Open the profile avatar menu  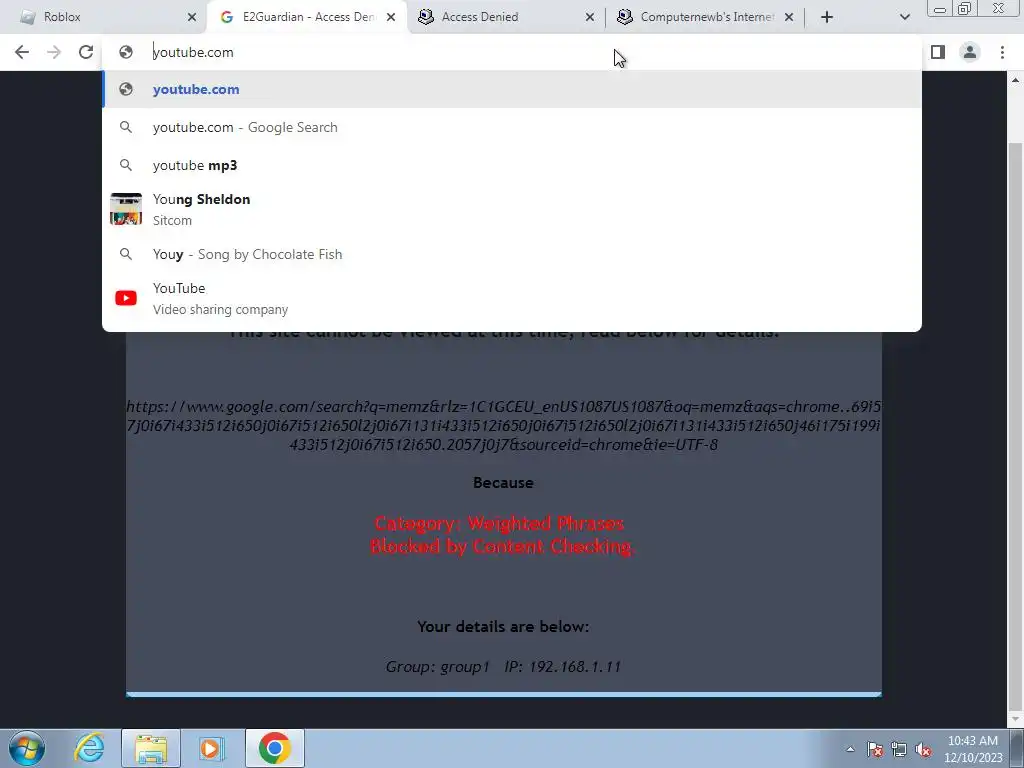(x=970, y=52)
